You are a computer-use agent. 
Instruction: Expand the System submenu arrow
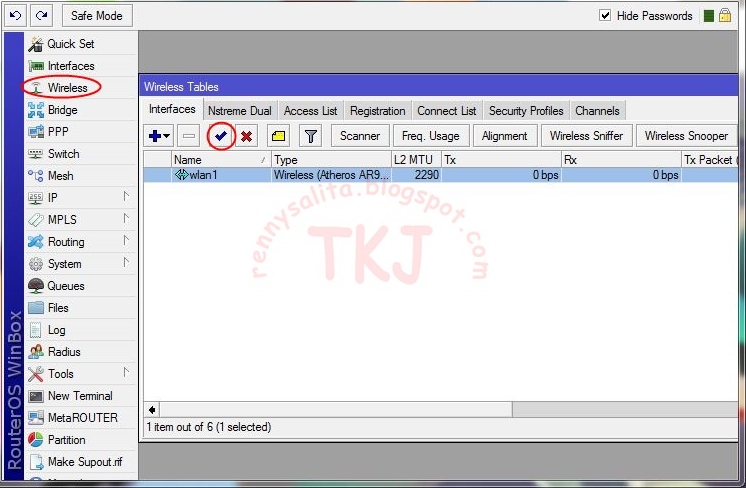(126, 262)
